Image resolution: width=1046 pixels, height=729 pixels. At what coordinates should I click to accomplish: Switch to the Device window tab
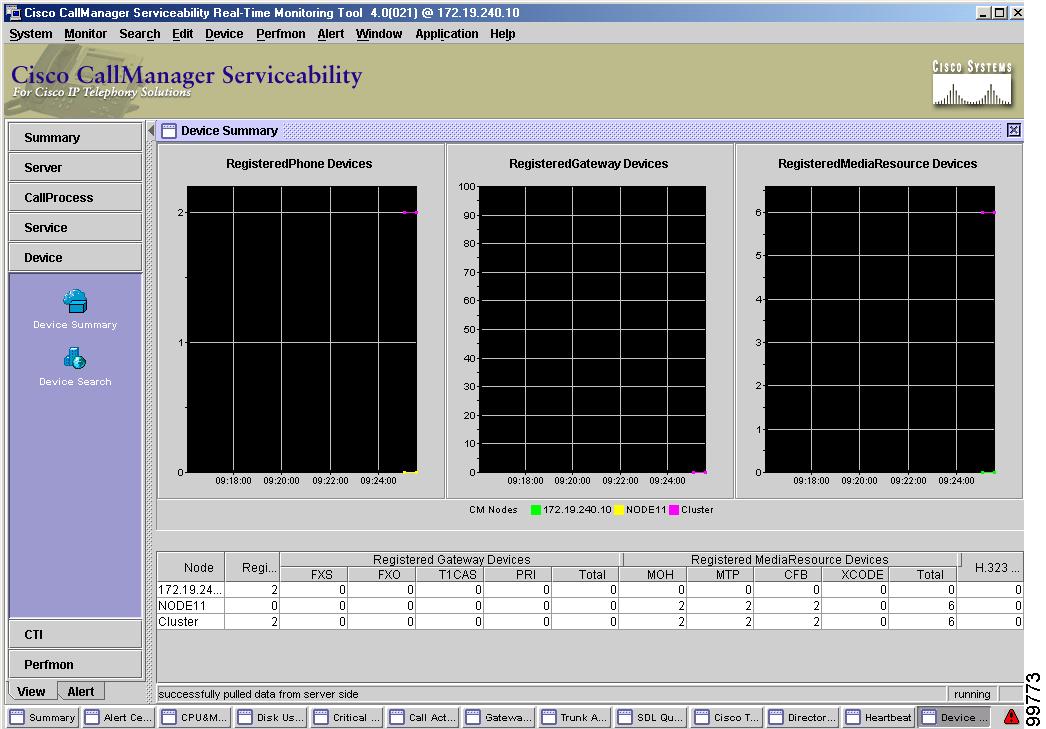[955, 717]
